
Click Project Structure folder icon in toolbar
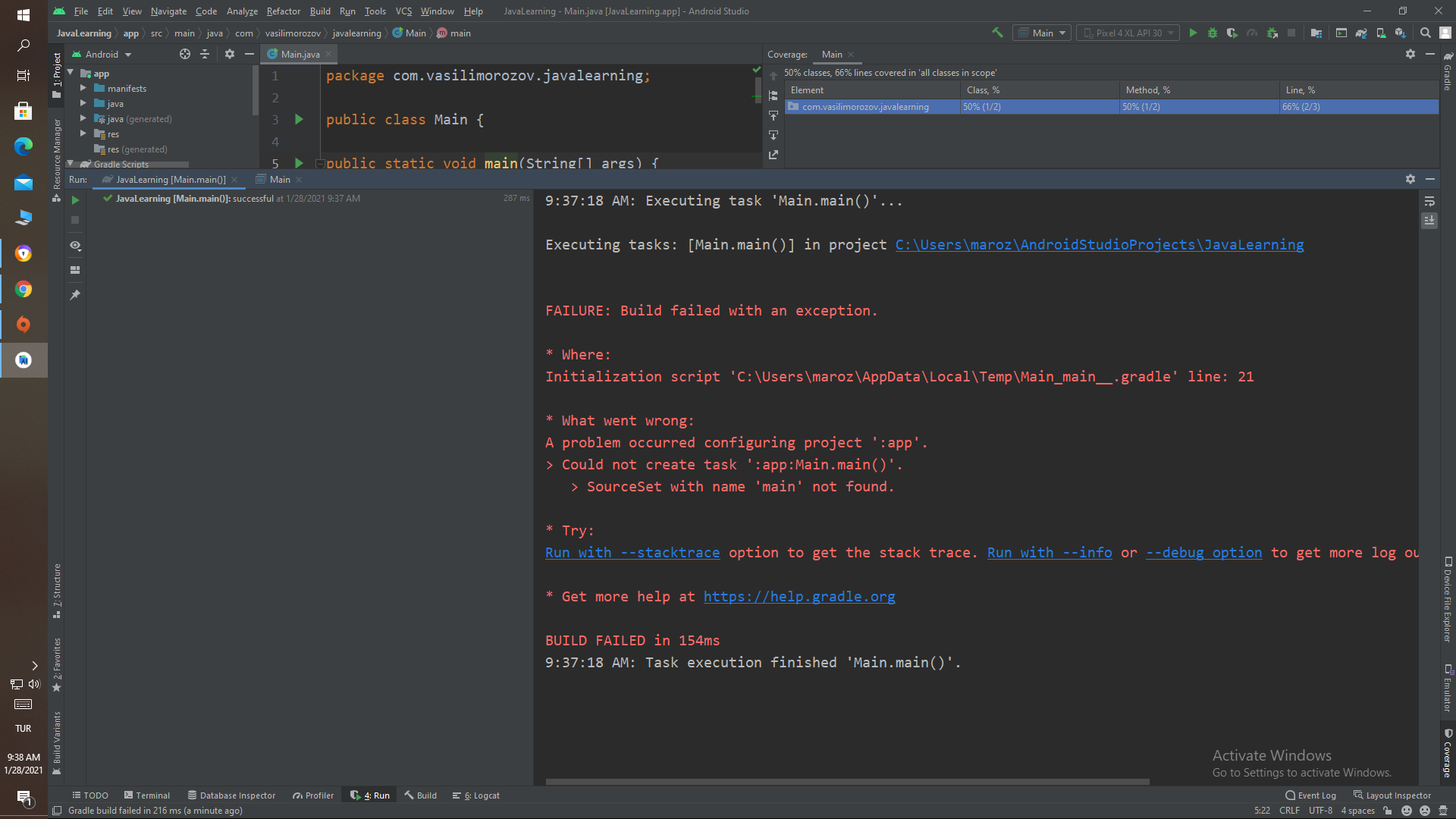click(1316, 33)
